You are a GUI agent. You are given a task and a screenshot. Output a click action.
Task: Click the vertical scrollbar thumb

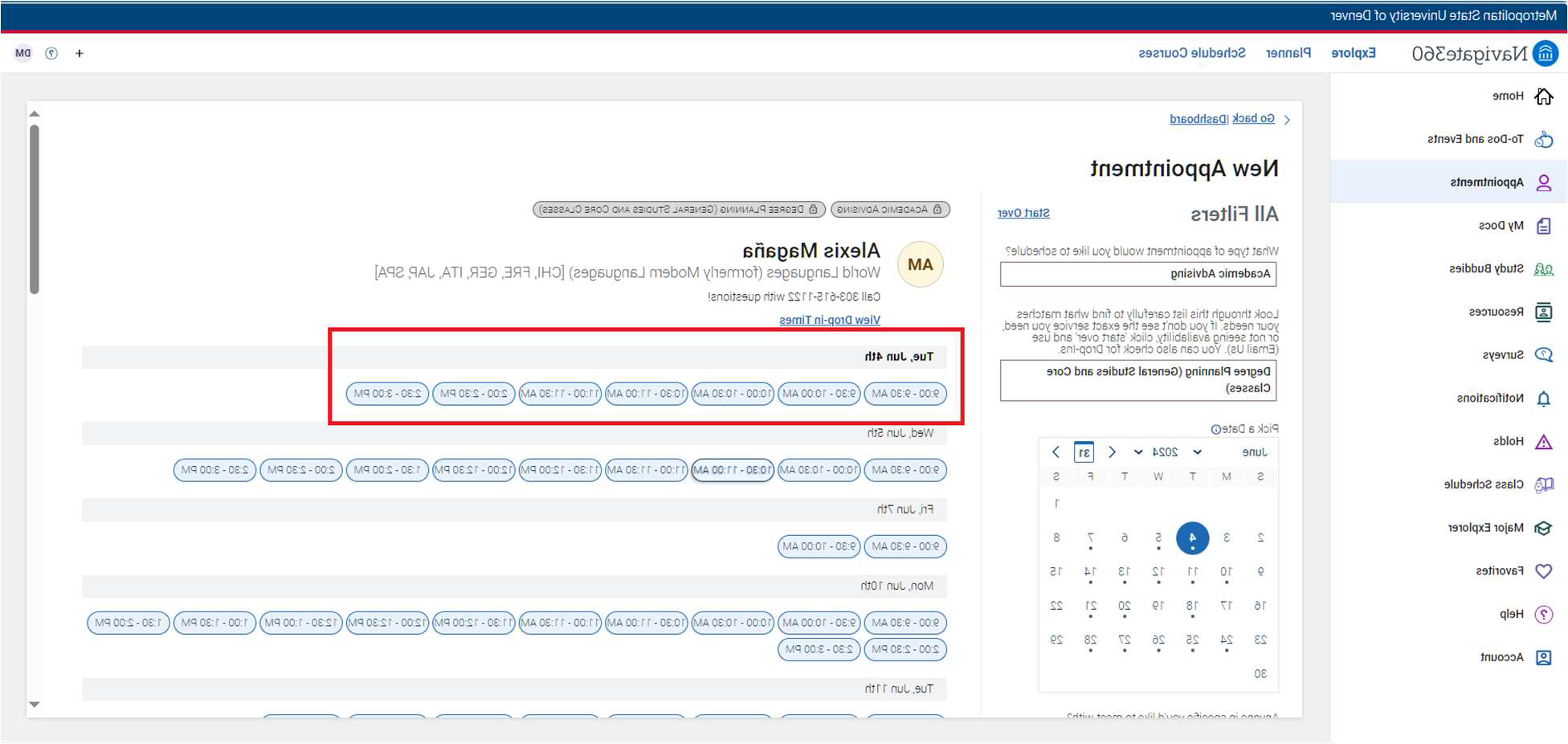tap(35, 210)
